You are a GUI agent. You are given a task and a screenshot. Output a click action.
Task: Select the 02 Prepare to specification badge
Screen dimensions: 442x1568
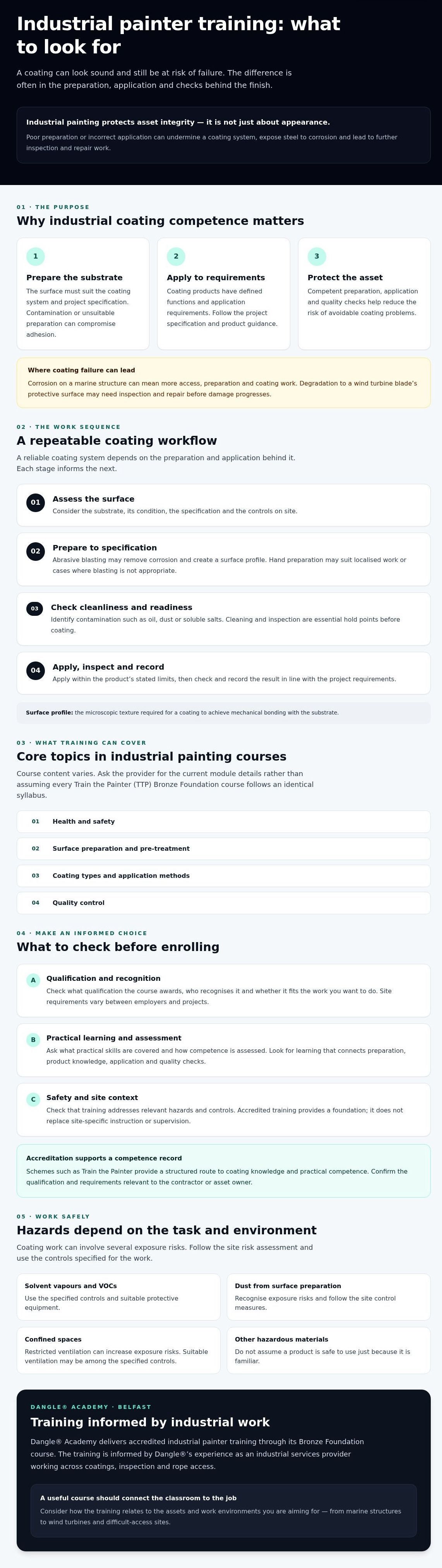35,552
